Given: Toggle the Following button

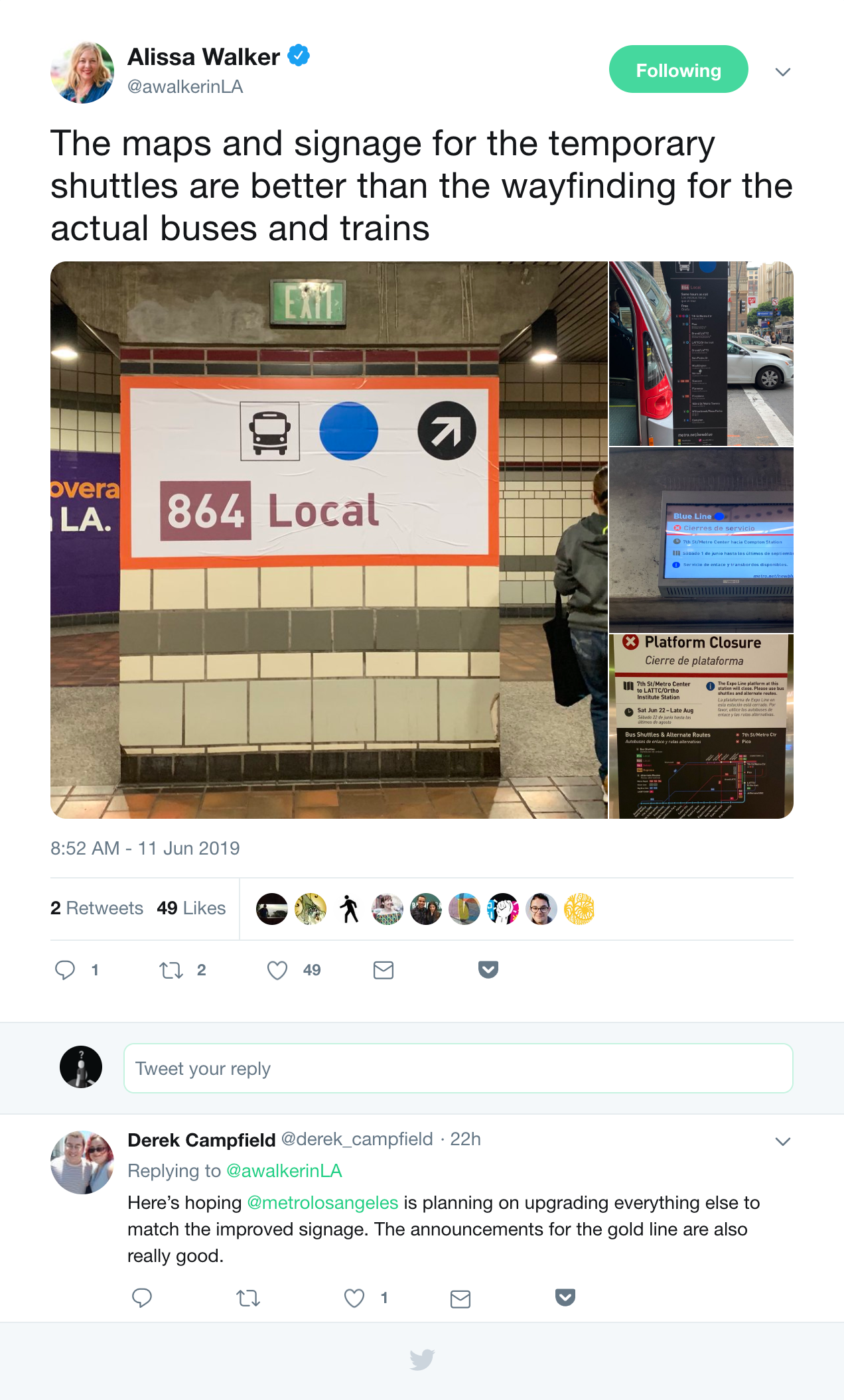Looking at the screenshot, I should coord(678,69).
